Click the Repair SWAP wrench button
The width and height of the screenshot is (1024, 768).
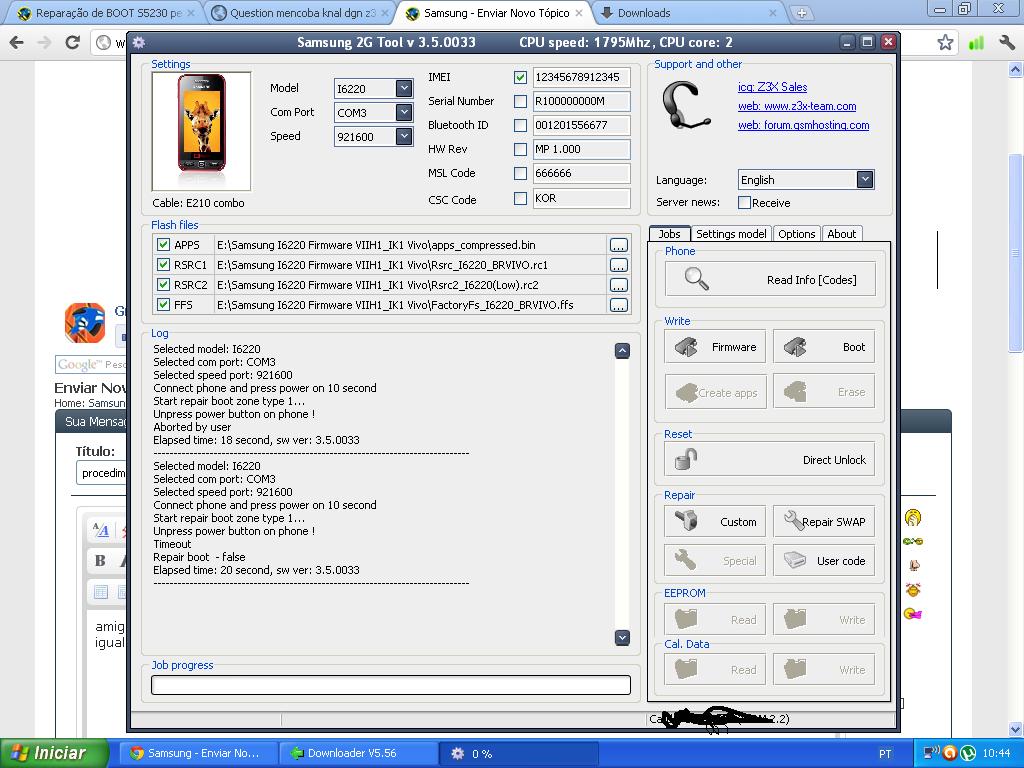pos(824,522)
